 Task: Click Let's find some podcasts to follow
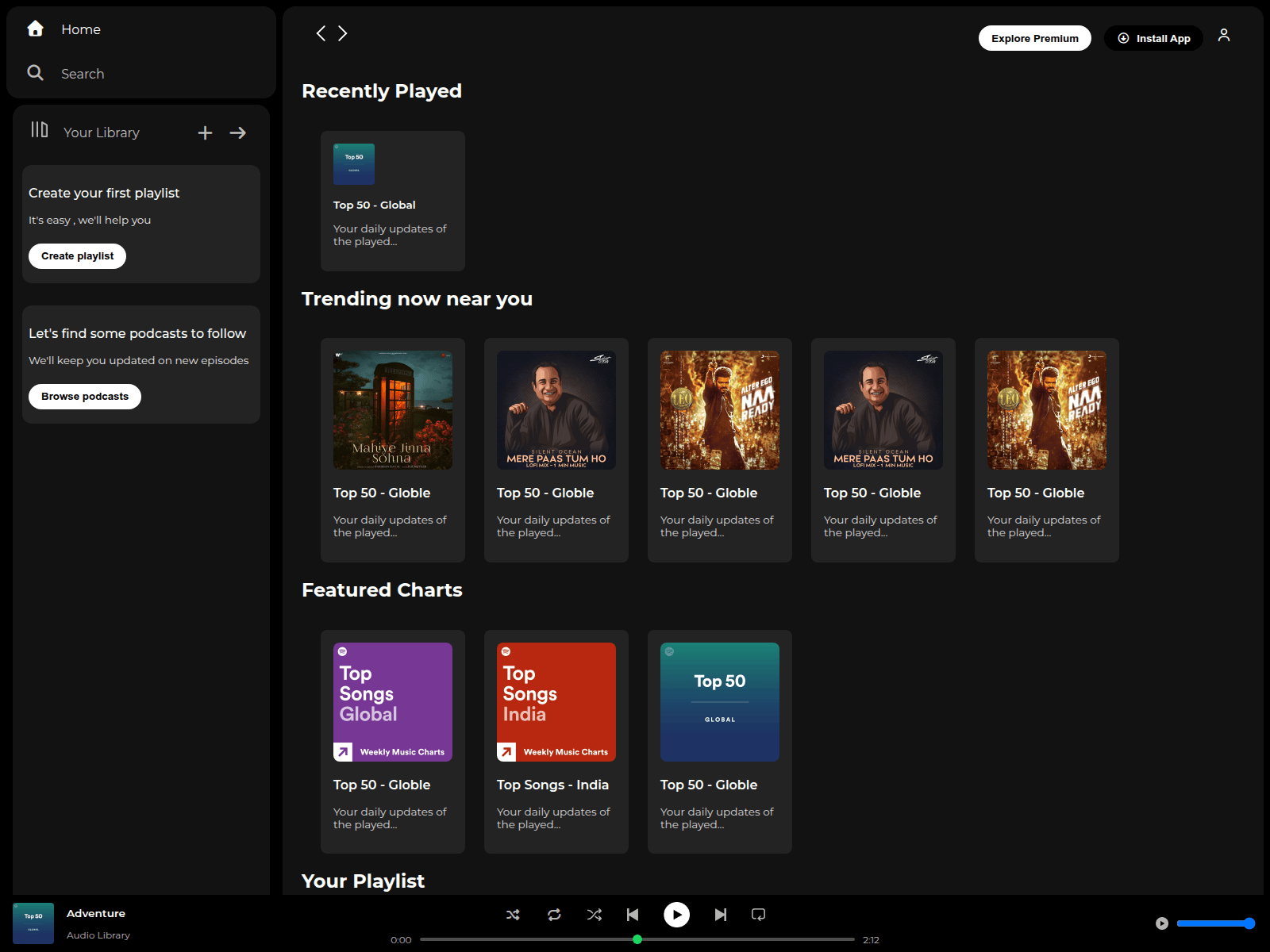click(137, 333)
